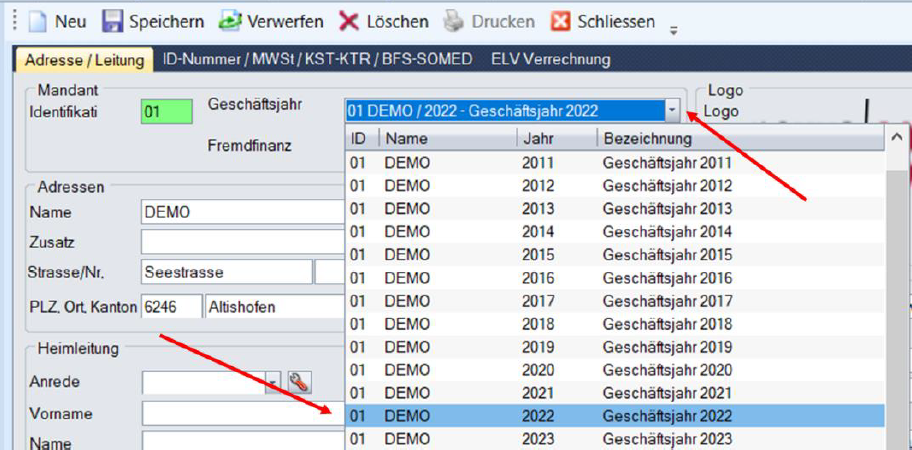Viewport: 912px width, 450px height.
Task: Click the Strasse field with Seestrasse
Action: coord(227,272)
